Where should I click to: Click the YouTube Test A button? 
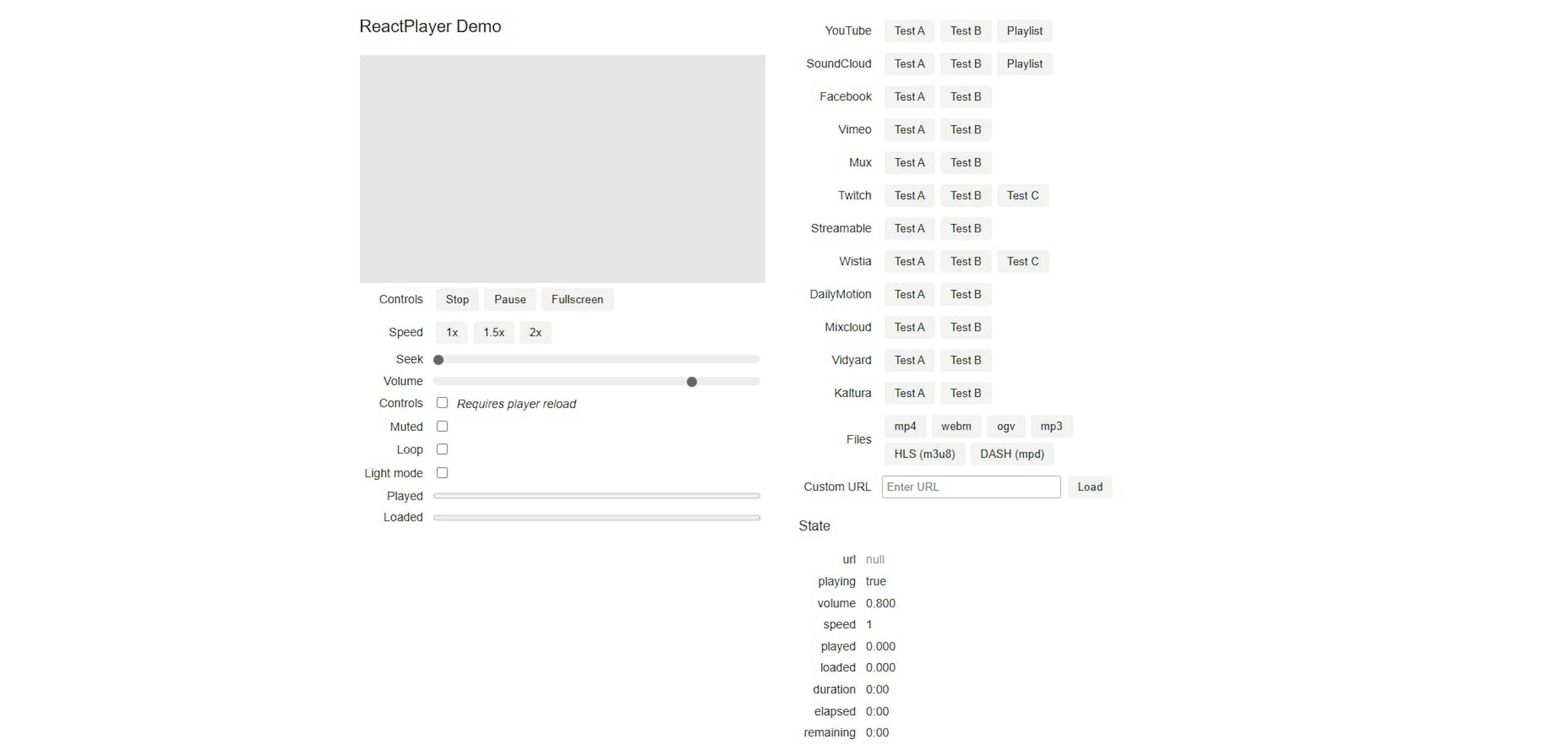(909, 30)
